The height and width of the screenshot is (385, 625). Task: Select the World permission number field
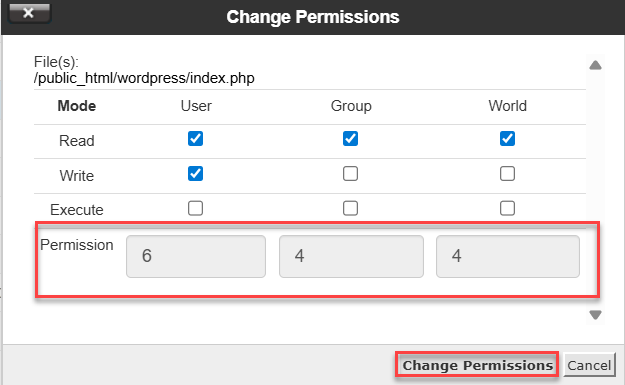(x=508, y=256)
